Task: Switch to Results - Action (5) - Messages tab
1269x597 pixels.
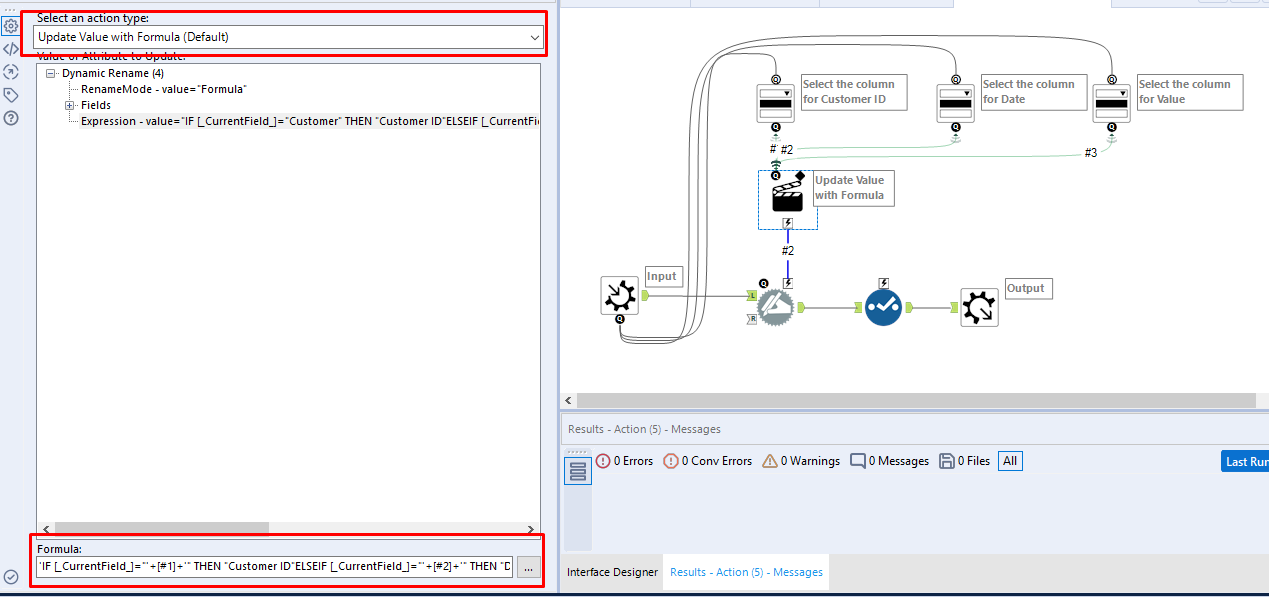Action: pos(746,572)
